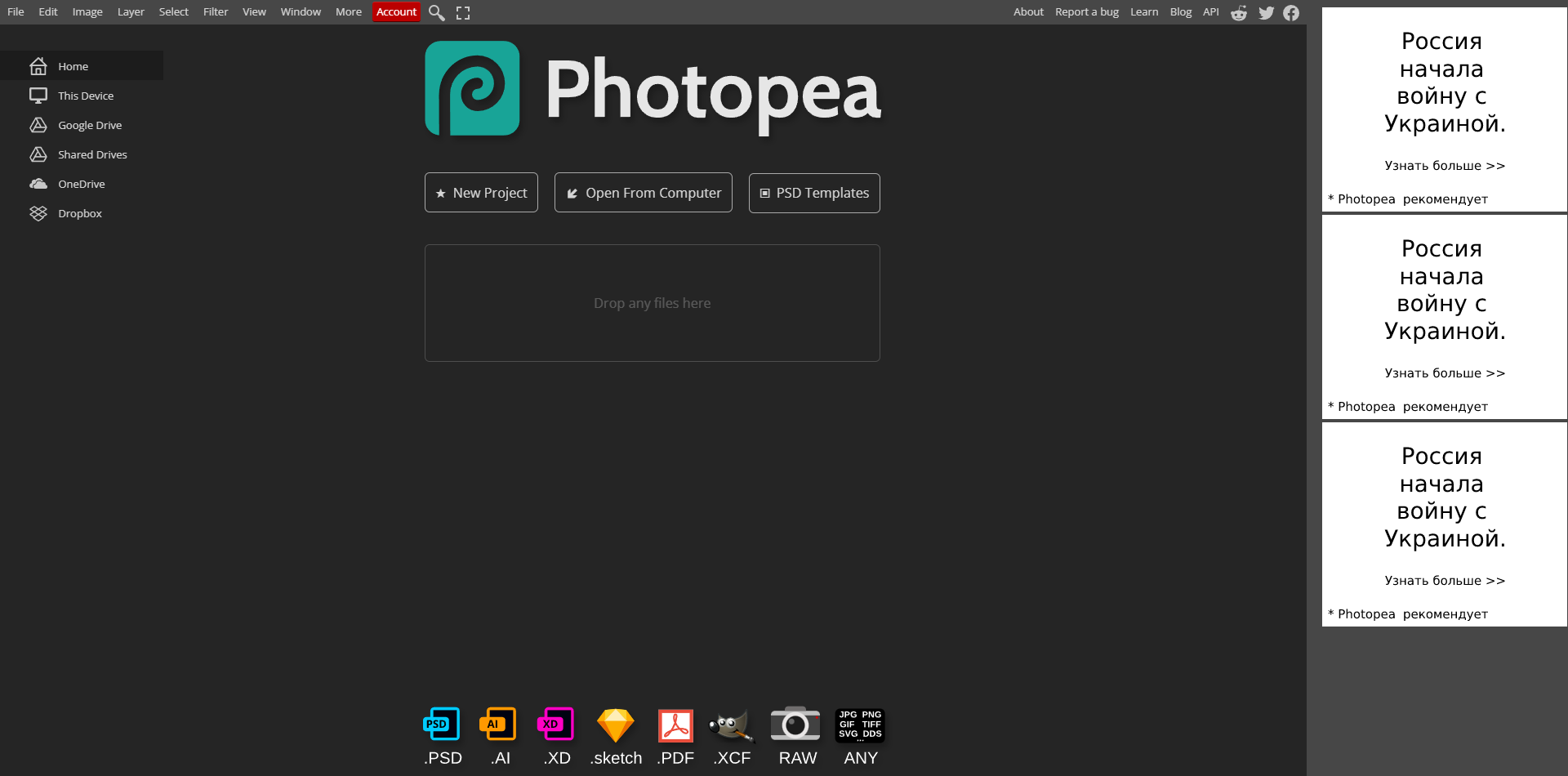The height and width of the screenshot is (776, 1568).
Task: Click the Google Drive icon
Action: (38, 125)
